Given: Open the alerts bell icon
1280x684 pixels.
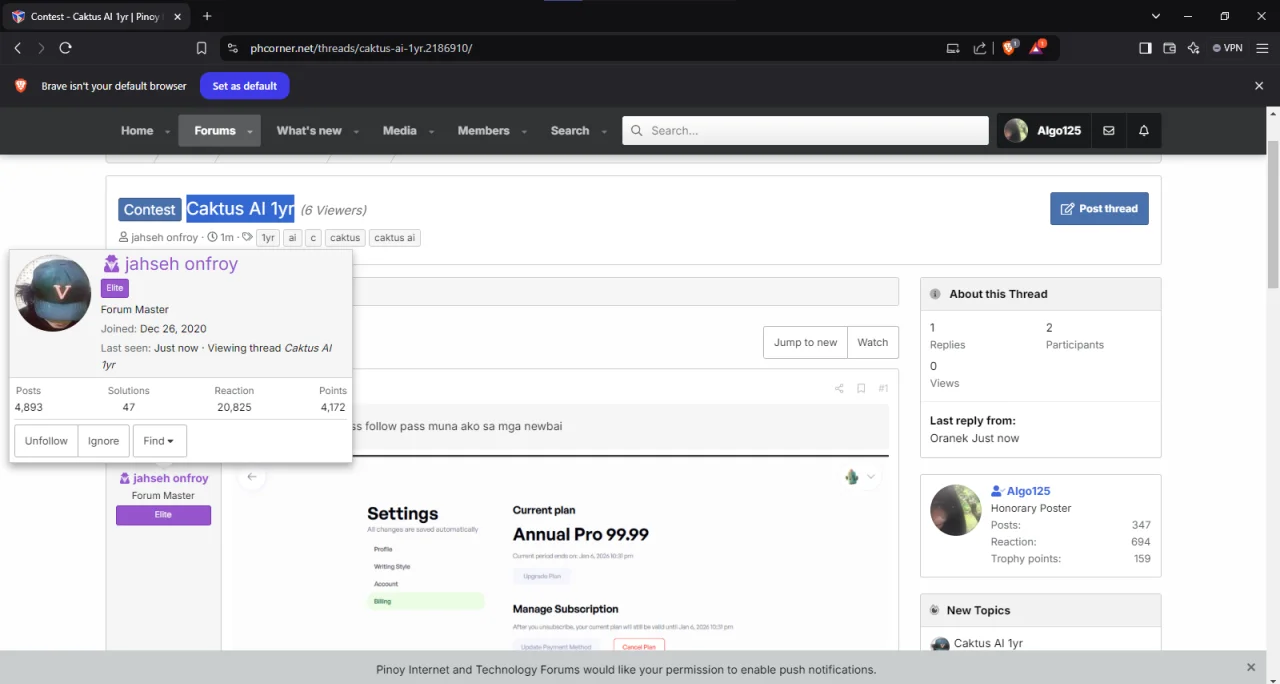Looking at the screenshot, I should pos(1144,131).
